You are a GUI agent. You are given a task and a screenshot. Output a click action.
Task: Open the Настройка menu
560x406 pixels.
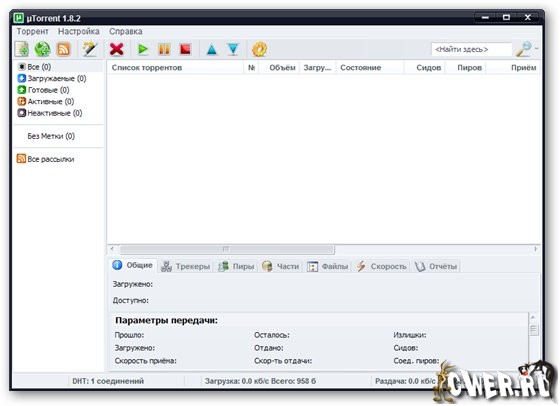[79, 31]
